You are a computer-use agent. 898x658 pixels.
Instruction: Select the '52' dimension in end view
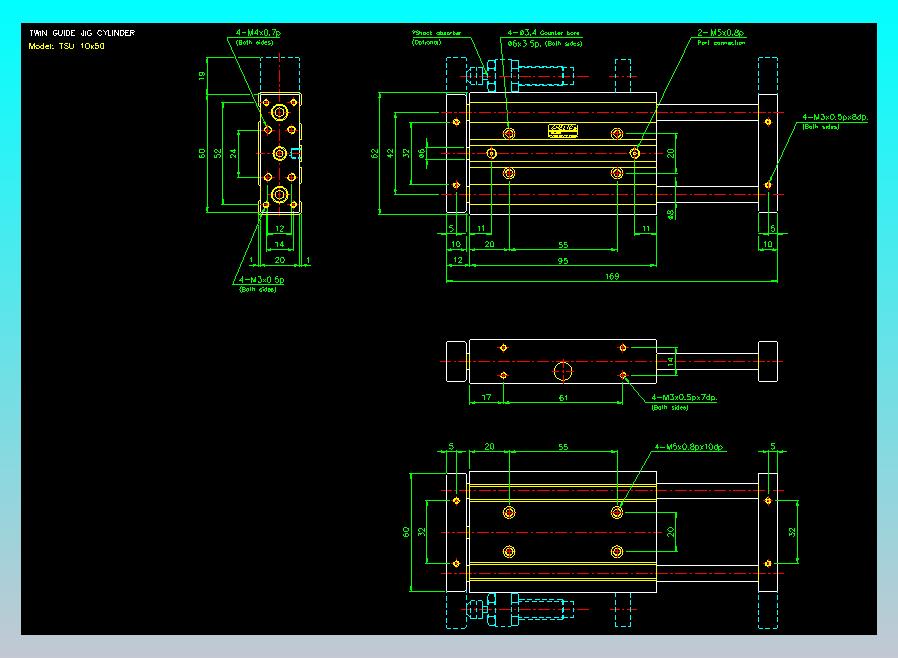coord(218,153)
